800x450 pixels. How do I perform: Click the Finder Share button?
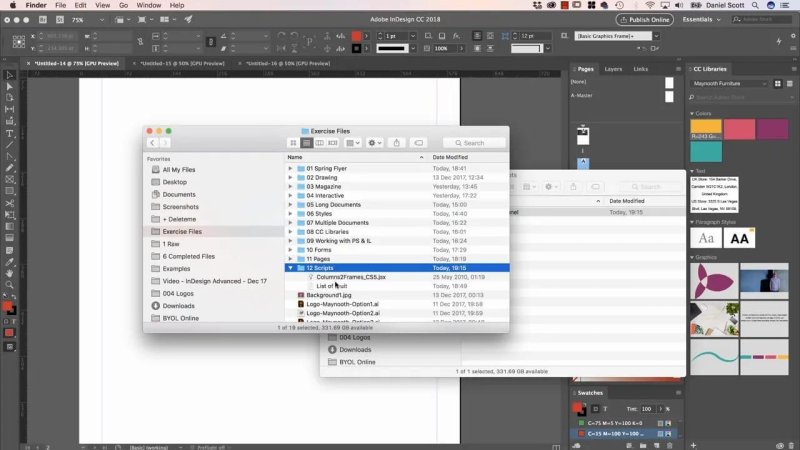pyautogui.click(x=396, y=143)
